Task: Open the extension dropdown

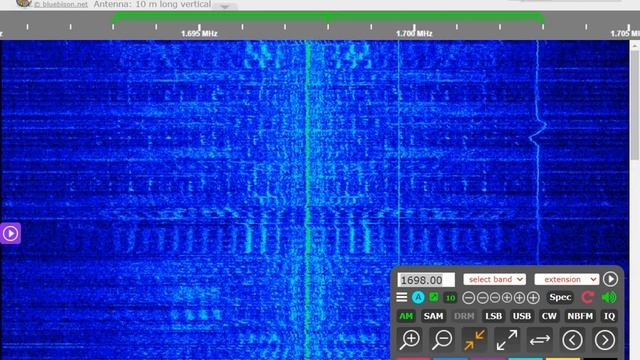Action: pos(567,279)
